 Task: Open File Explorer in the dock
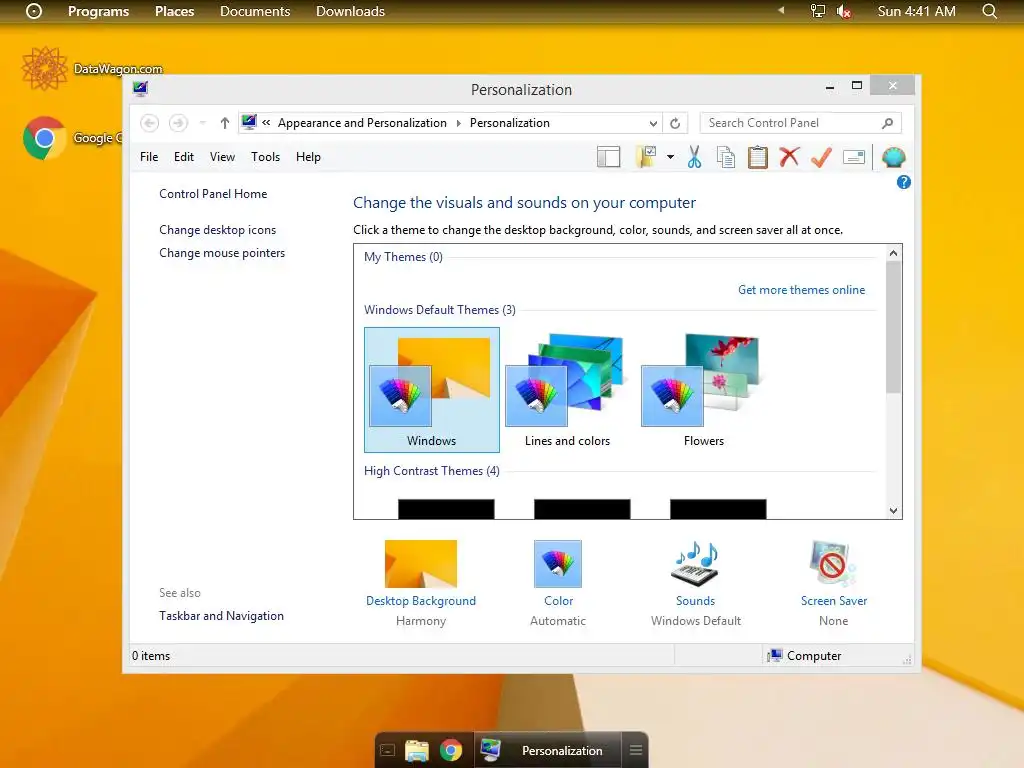(x=417, y=750)
